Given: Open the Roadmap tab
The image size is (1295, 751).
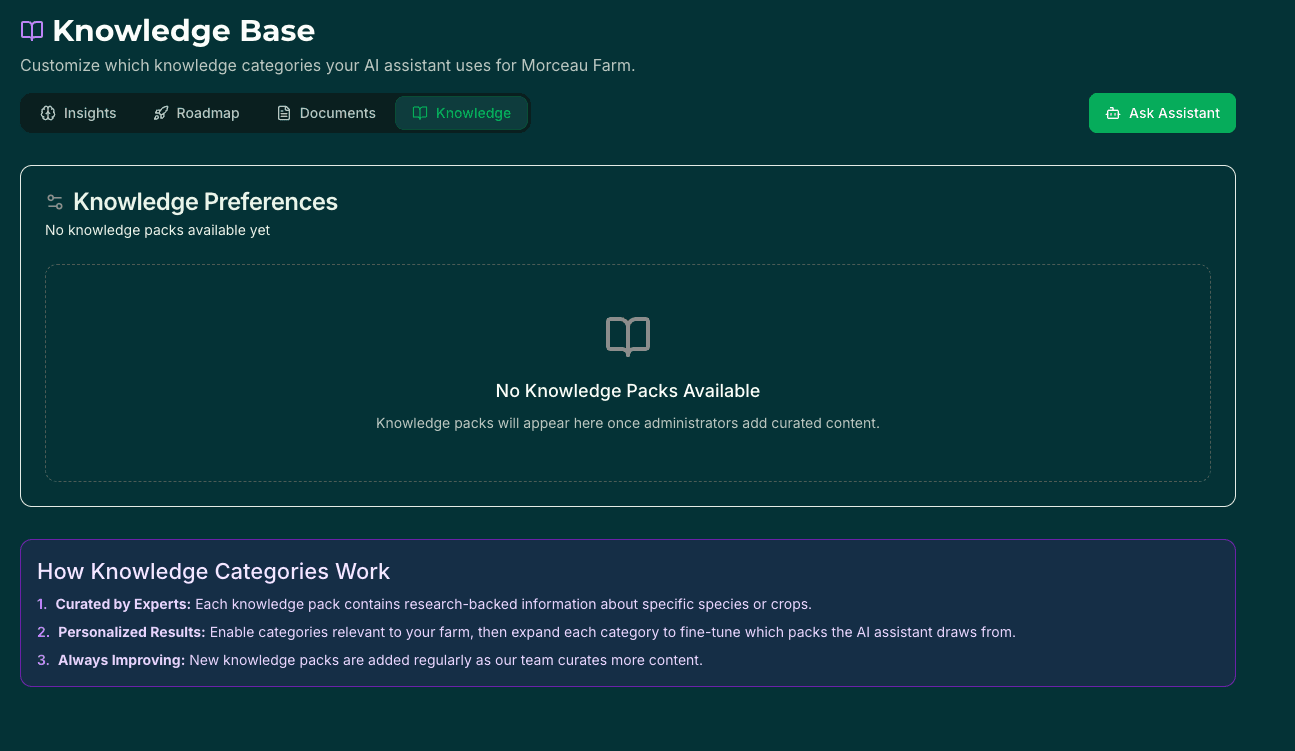Looking at the screenshot, I should [196, 113].
